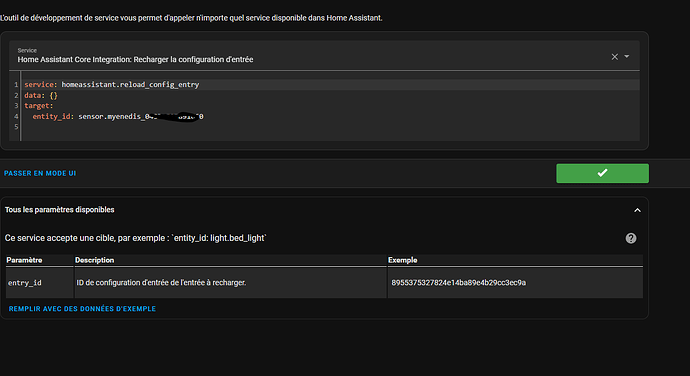Switch to UI mode via PASSER EN MODE UI
The width and height of the screenshot is (690, 376).
click(40, 173)
